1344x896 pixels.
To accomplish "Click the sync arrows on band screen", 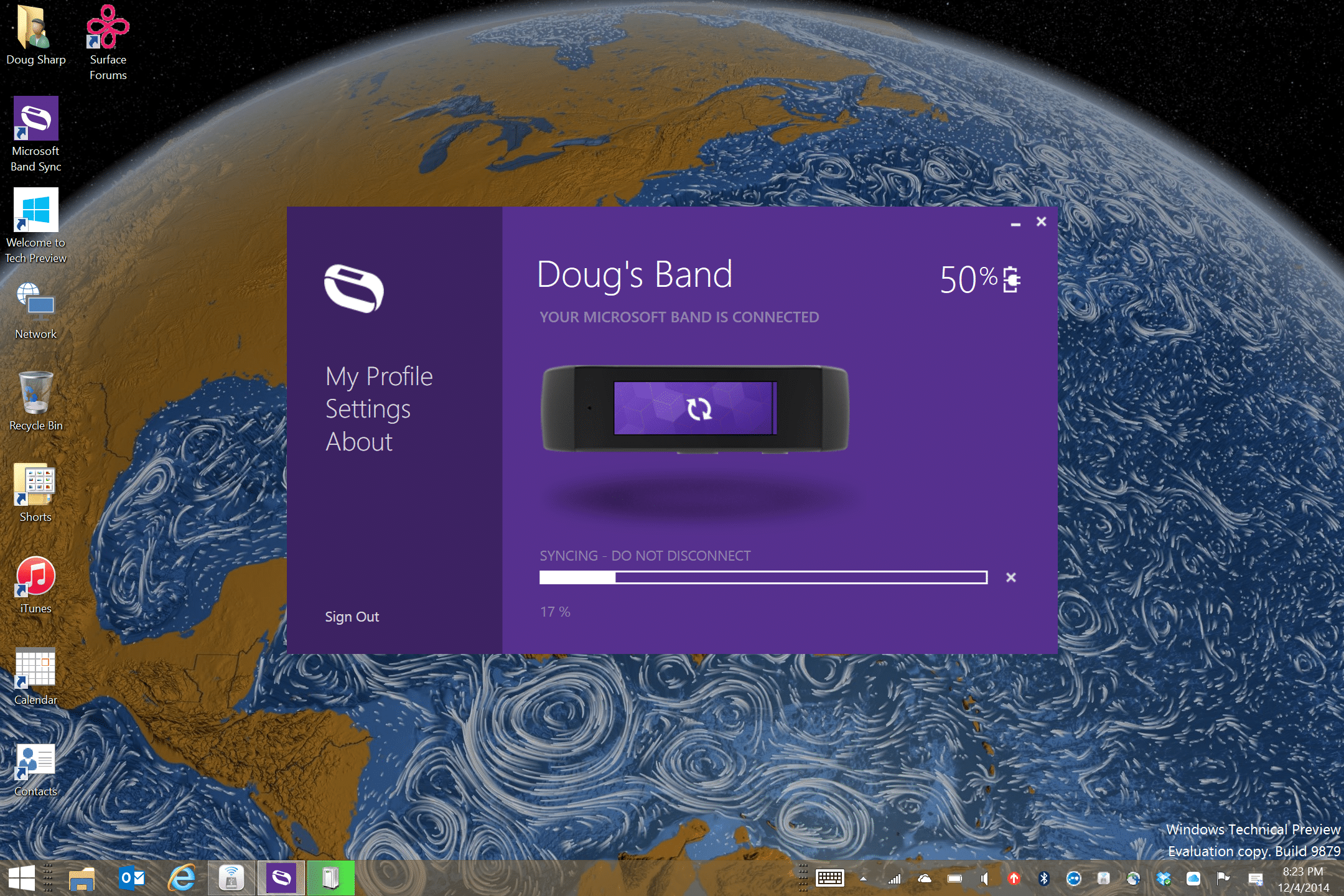I will tap(699, 409).
